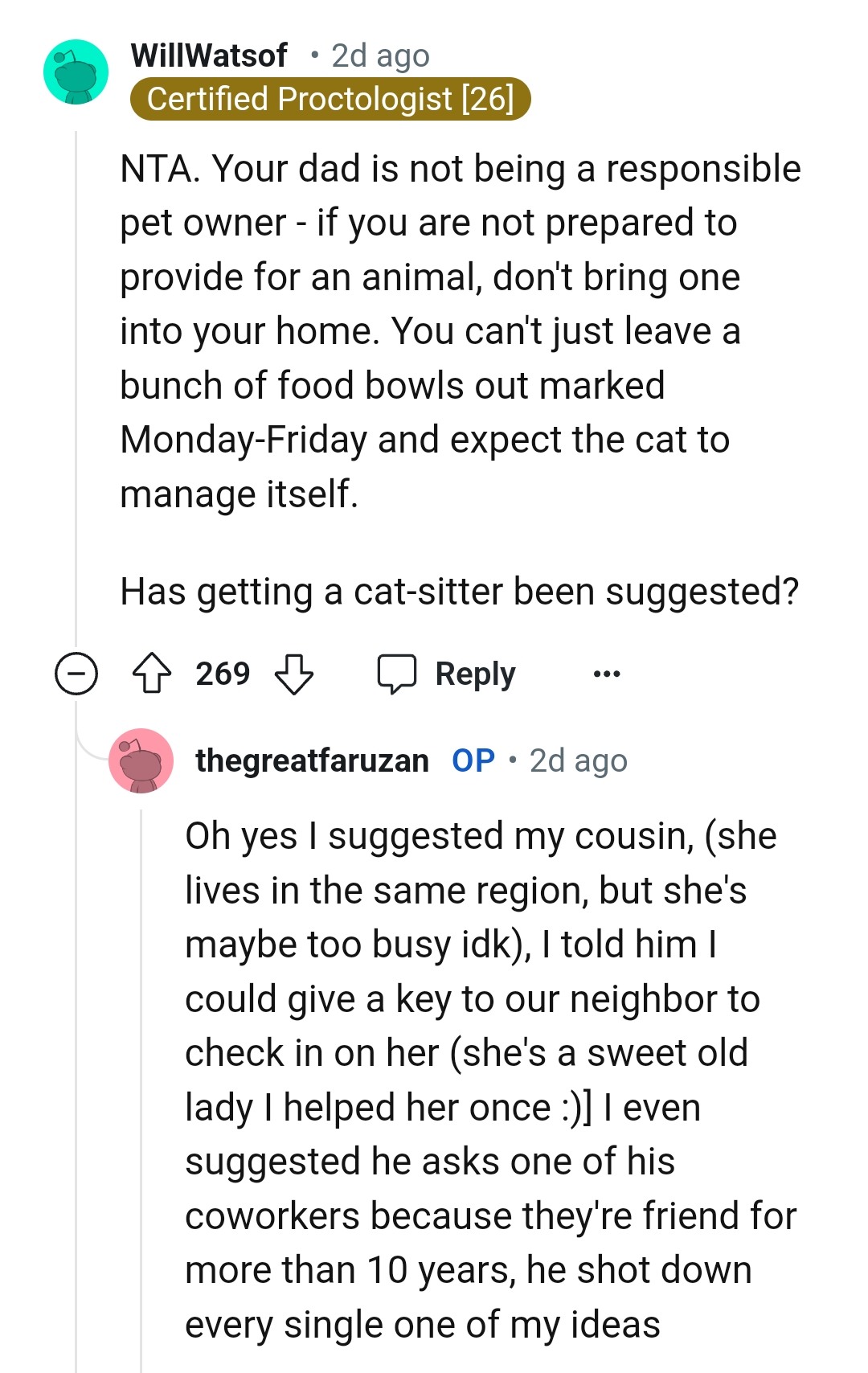Open WillWatsof's profile via username

point(211,55)
